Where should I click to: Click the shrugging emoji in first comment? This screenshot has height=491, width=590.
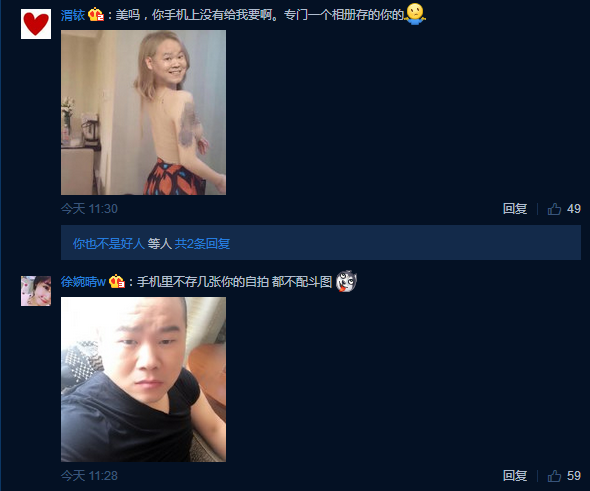click(415, 14)
